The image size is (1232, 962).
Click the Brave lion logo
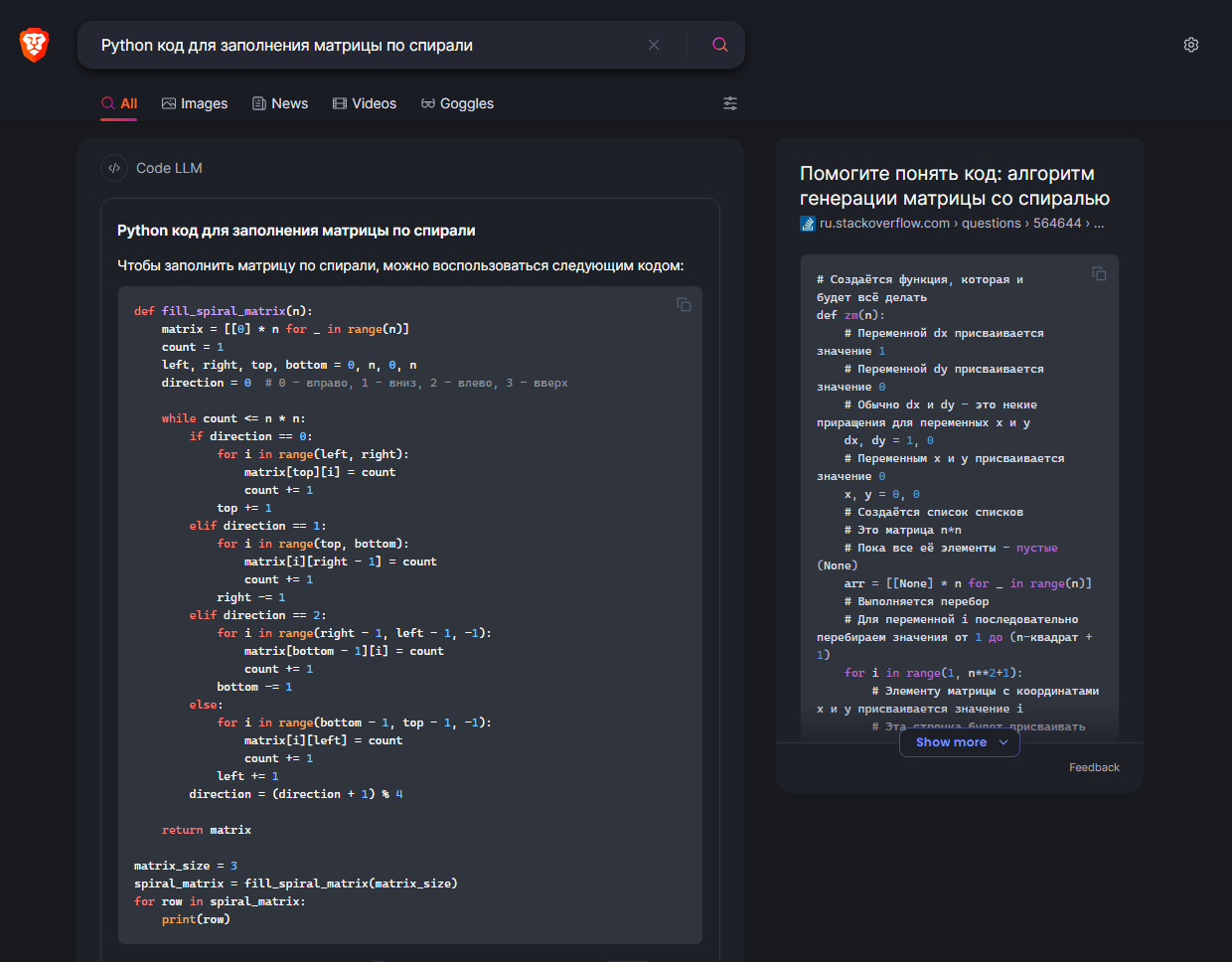pyautogui.click(x=34, y=45)
